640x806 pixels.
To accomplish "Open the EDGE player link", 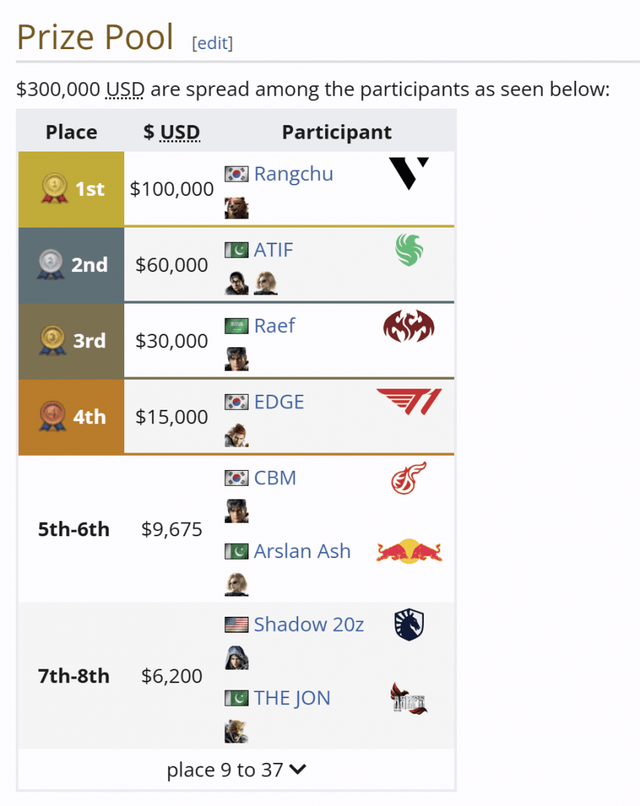I will (x=279, y=402).
